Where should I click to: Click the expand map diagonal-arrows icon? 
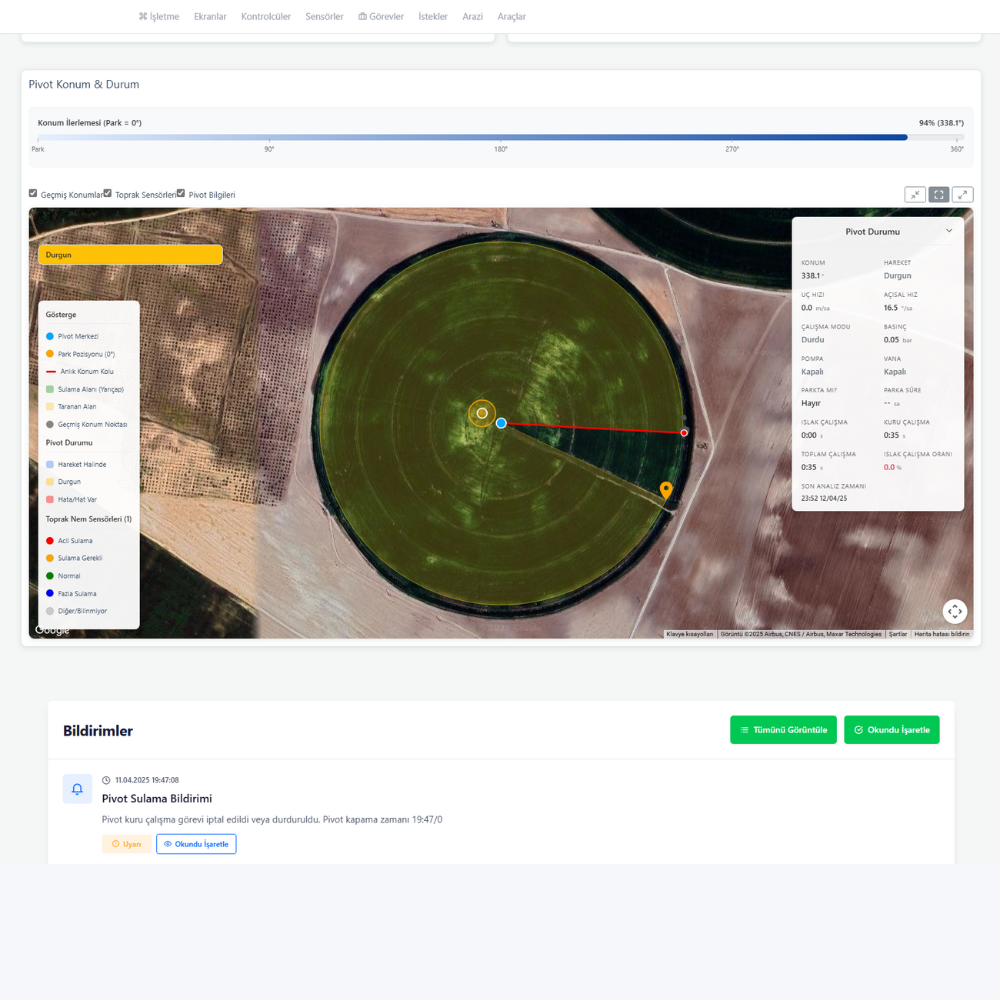point(962,194)
